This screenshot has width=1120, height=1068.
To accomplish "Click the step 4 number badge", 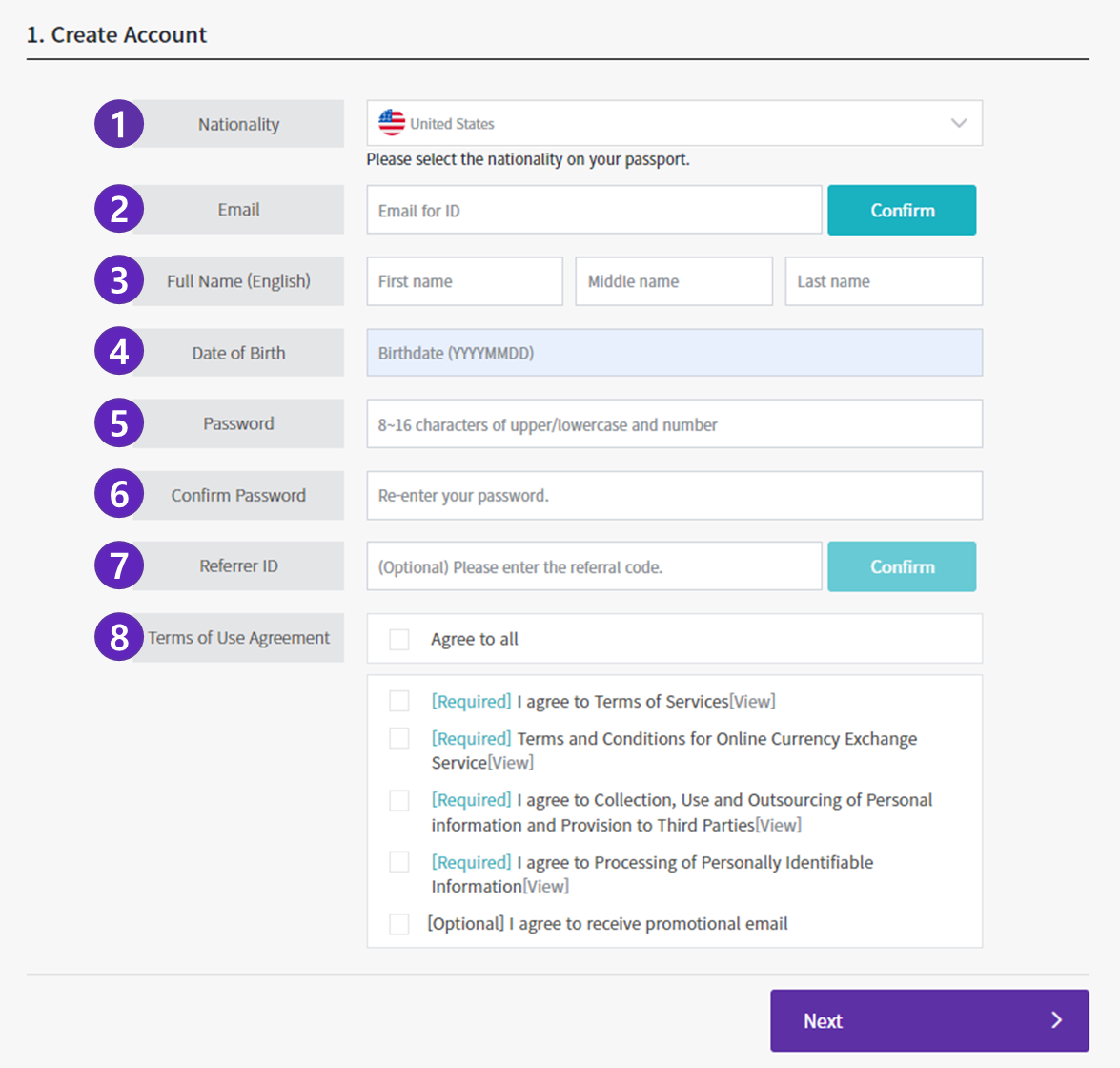I will [x=119, y=351].
